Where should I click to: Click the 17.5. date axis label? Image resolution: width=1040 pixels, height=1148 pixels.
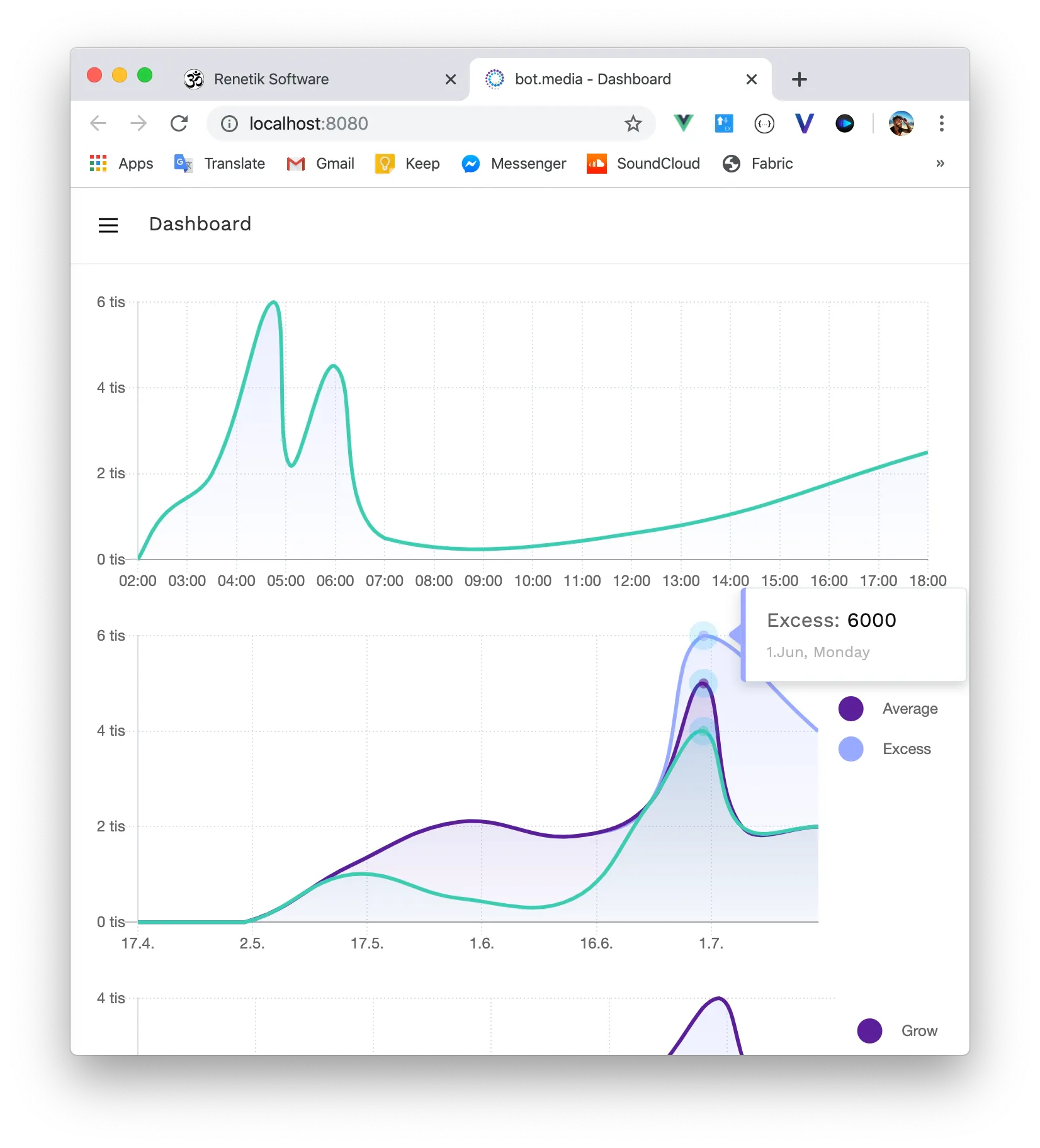[367, 943]
